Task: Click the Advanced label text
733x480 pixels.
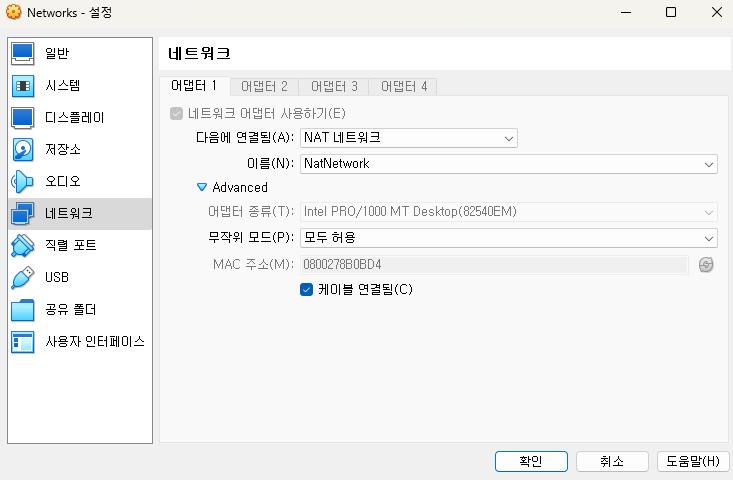Action: 240,187
